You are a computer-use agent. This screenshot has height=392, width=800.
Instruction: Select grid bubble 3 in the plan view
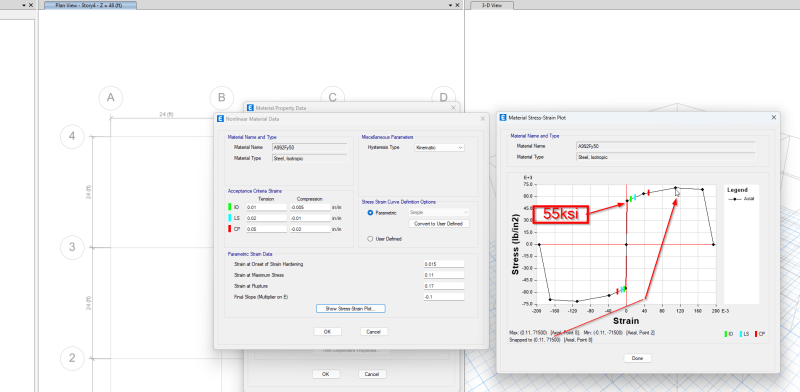72,247
